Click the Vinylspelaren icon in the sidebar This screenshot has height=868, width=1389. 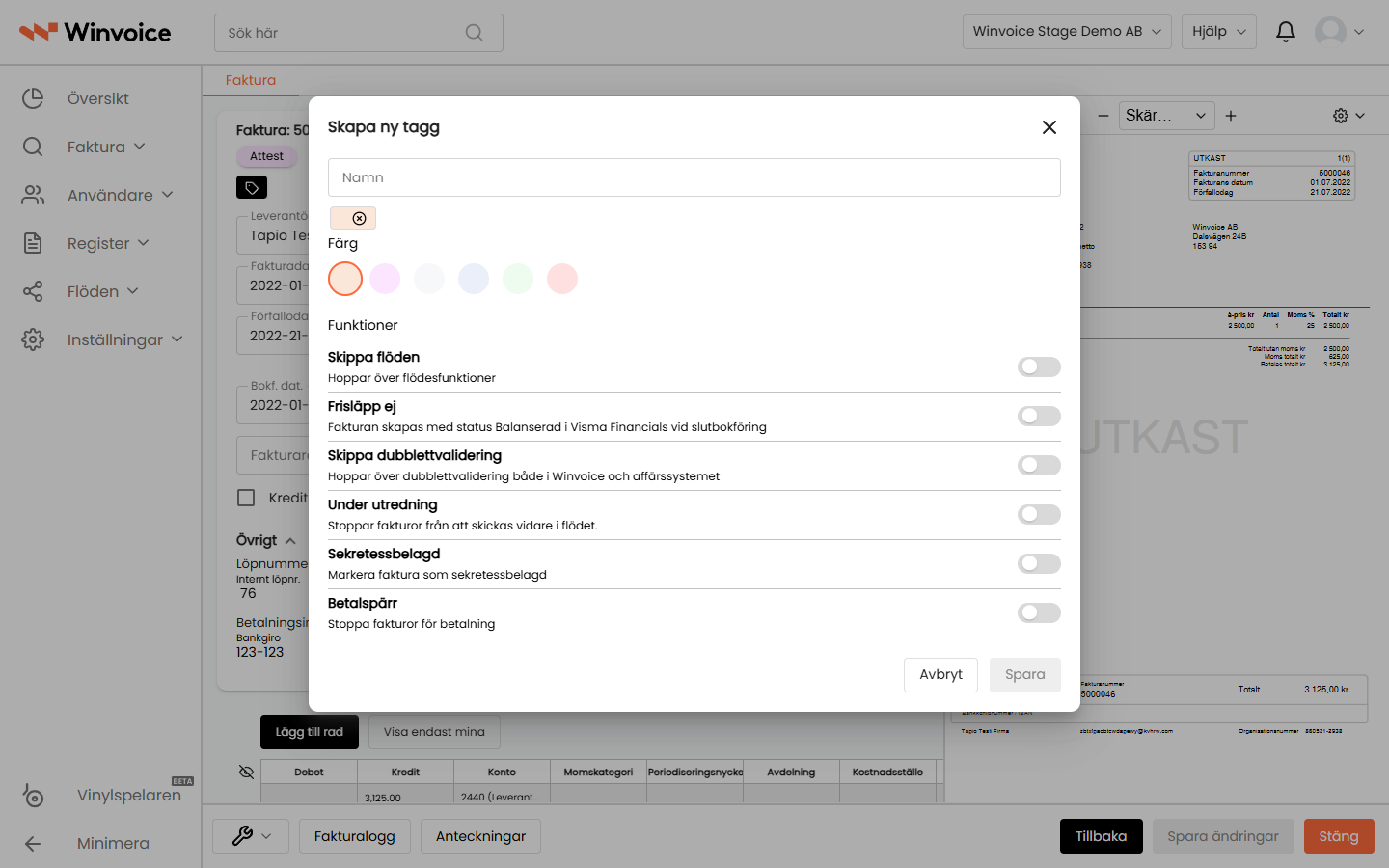pos(33,796)
